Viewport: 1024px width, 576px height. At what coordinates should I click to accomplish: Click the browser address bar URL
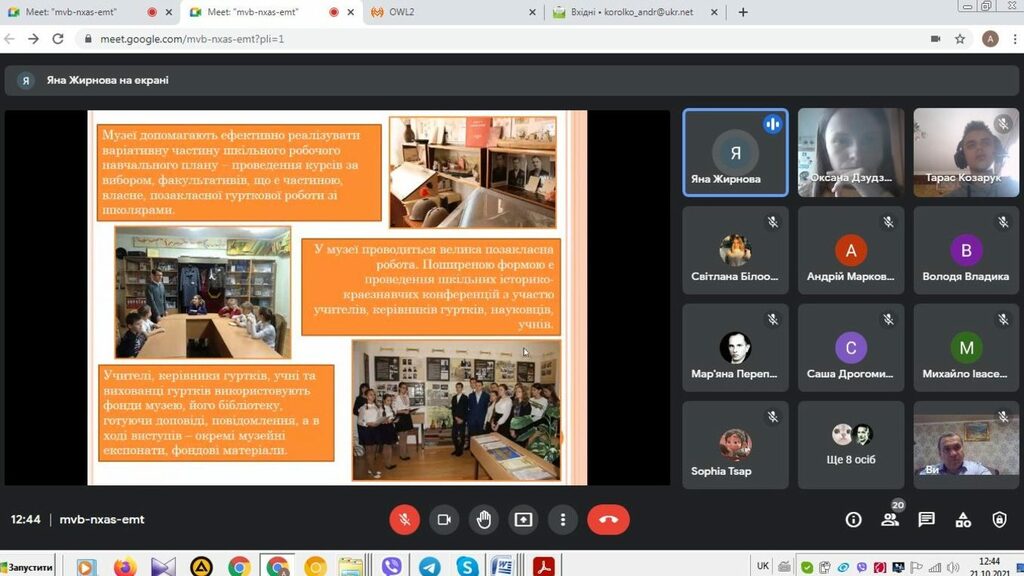click(x=400, y=39)
